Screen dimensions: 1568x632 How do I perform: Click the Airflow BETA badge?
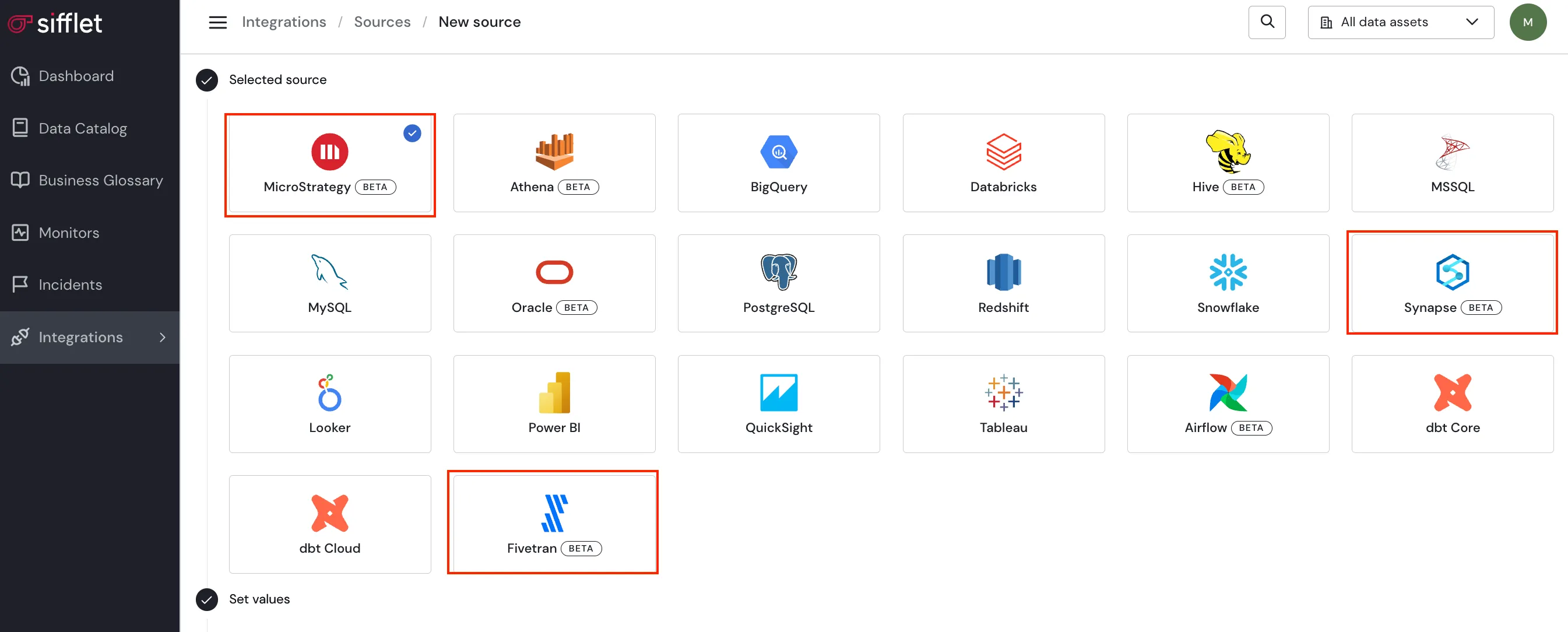pos(1251,427)
